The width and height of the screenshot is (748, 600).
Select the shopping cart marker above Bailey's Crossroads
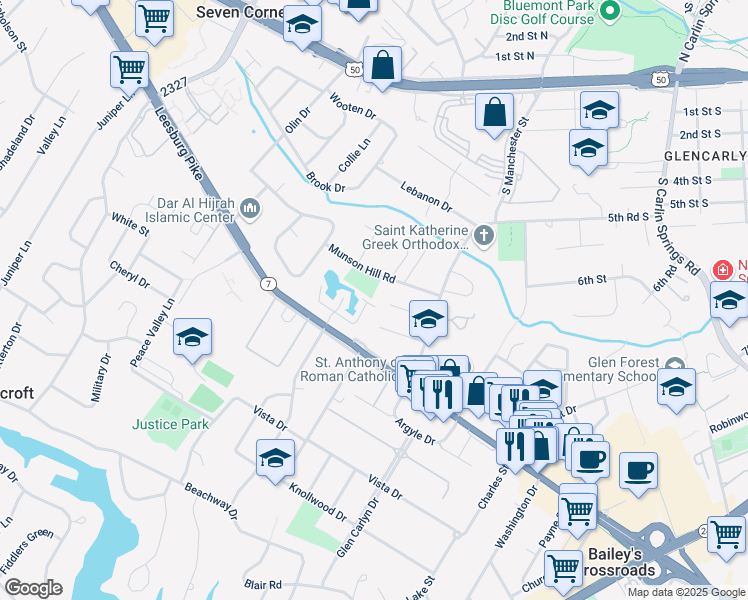coord(577,512)
